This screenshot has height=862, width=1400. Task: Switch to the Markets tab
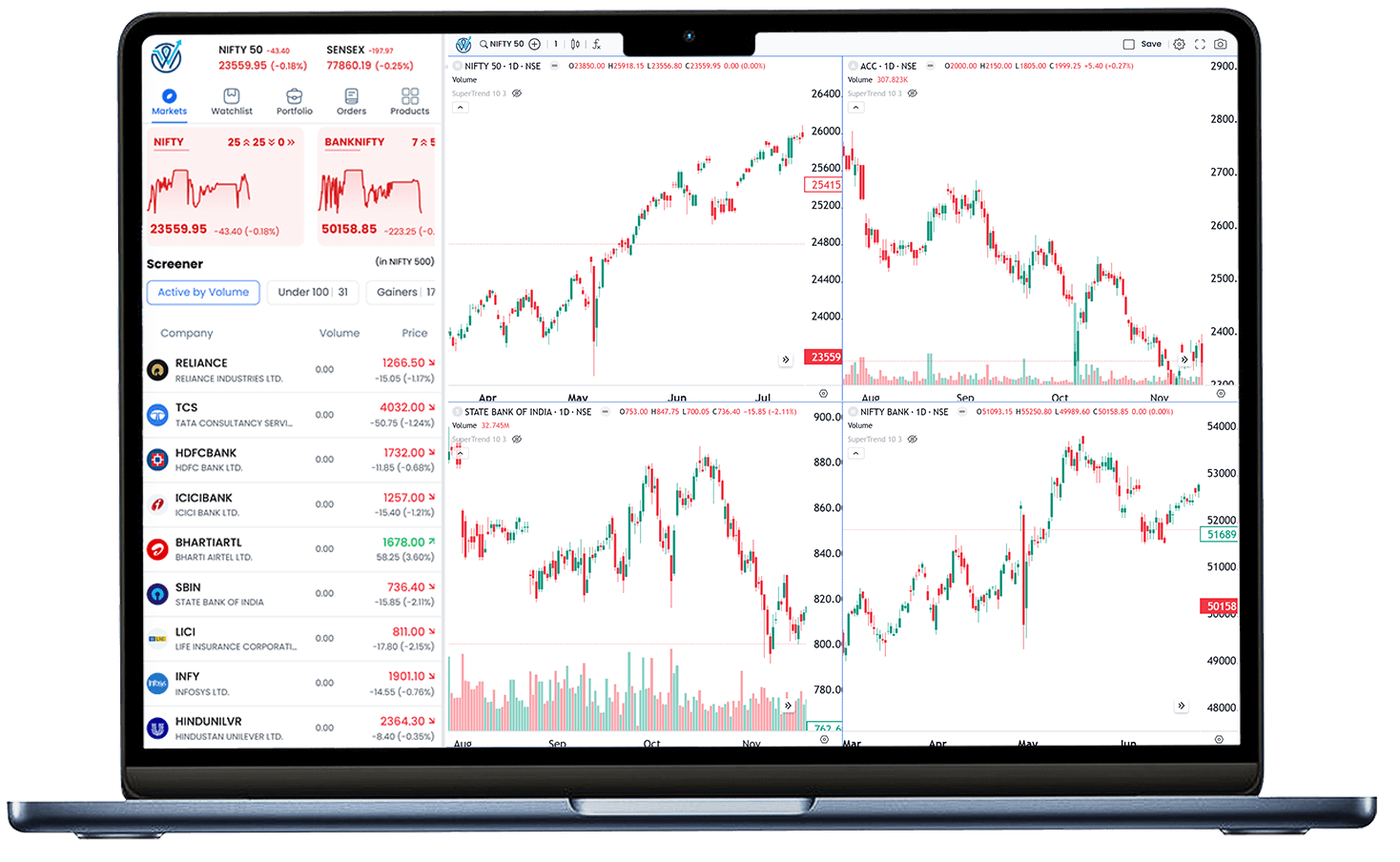169,102
